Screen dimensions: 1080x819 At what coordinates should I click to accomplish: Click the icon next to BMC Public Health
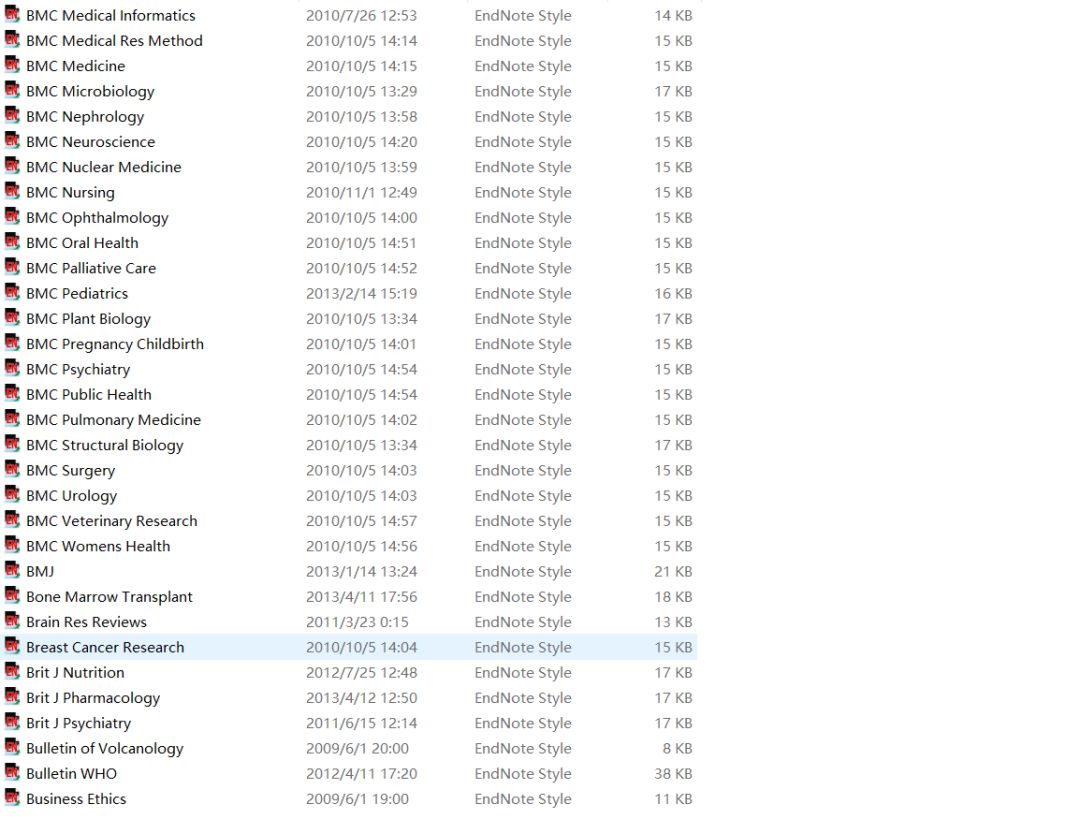12,393
